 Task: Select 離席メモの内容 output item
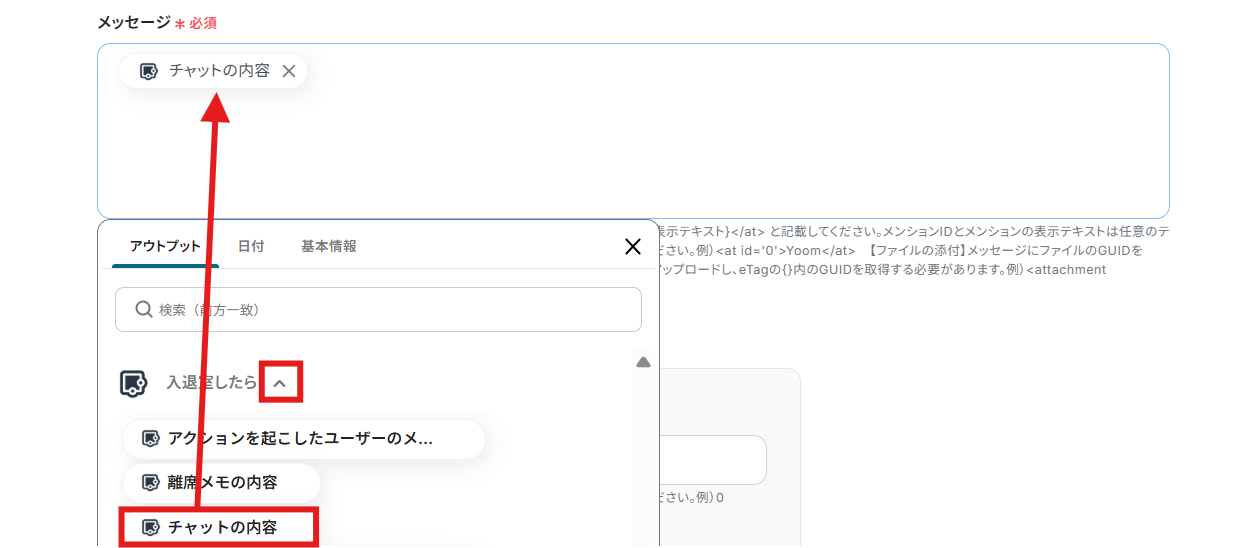point(221,482)
